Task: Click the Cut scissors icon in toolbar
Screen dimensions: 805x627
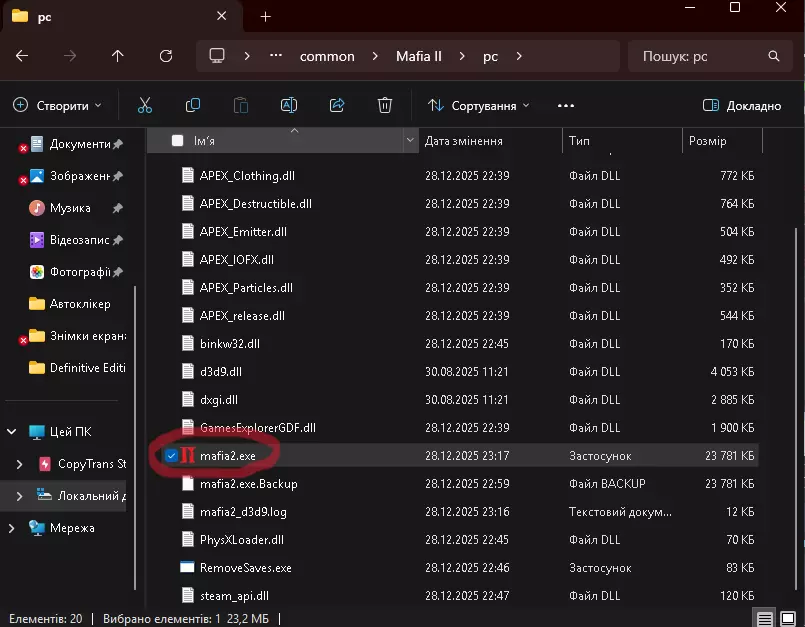Action: 144,105
